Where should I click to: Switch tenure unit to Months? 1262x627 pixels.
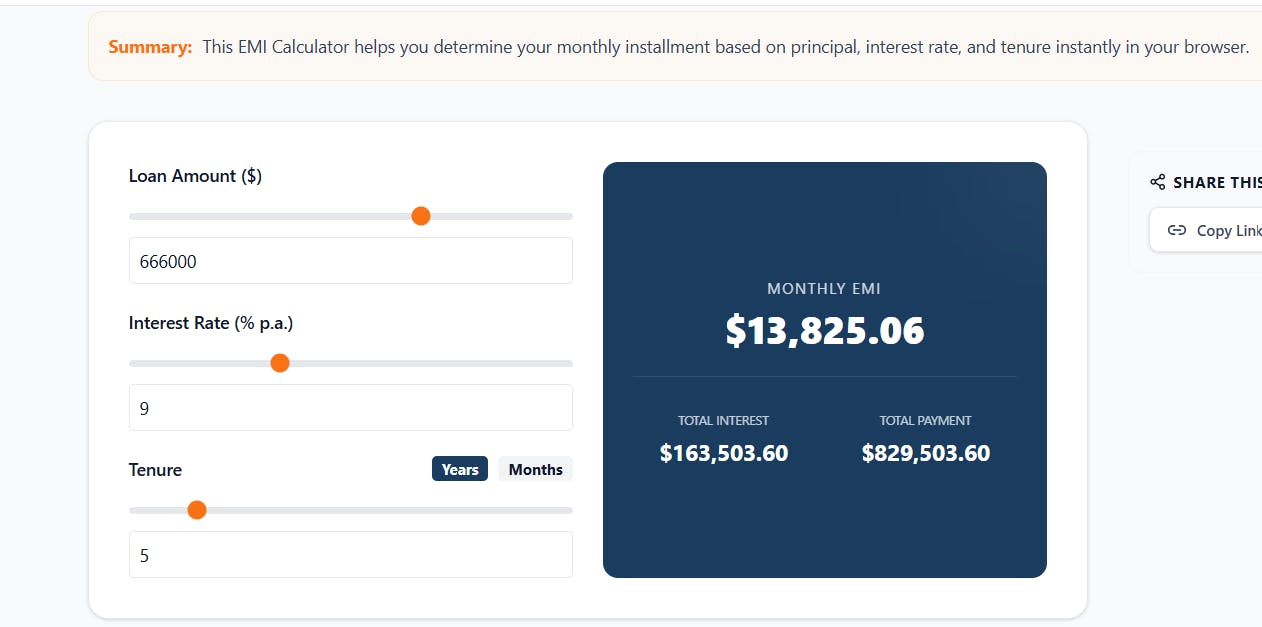[x=535, y=469]
